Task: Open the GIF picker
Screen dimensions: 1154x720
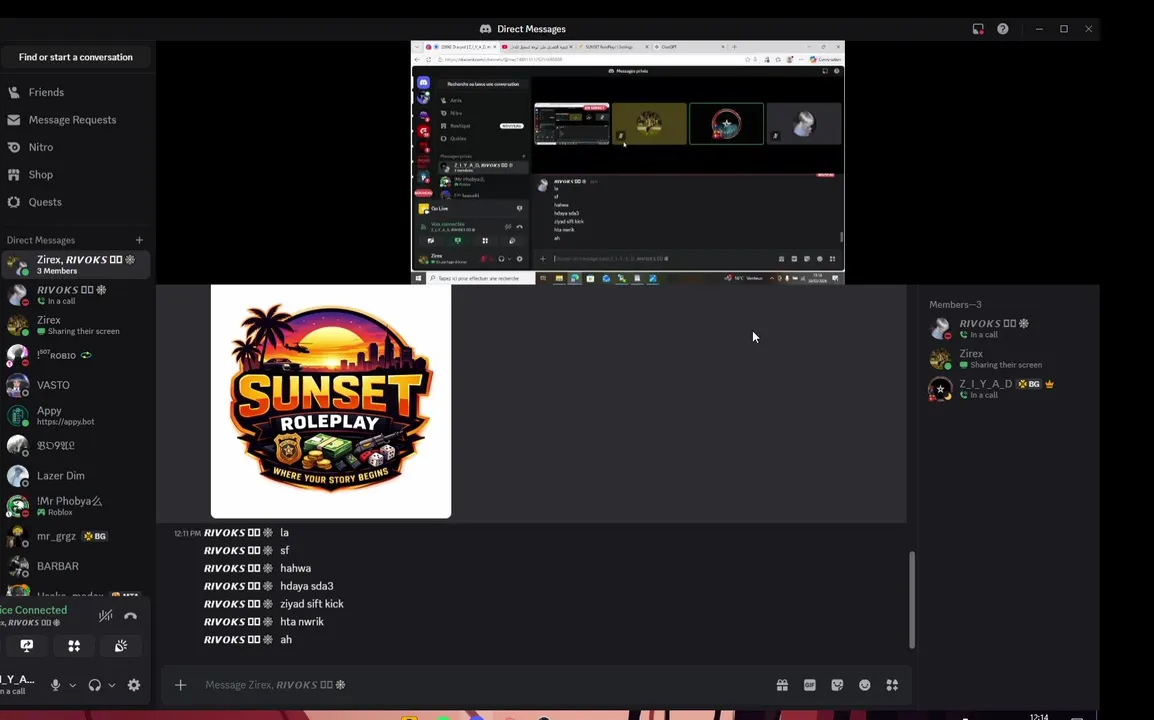Action: point(810,685)
